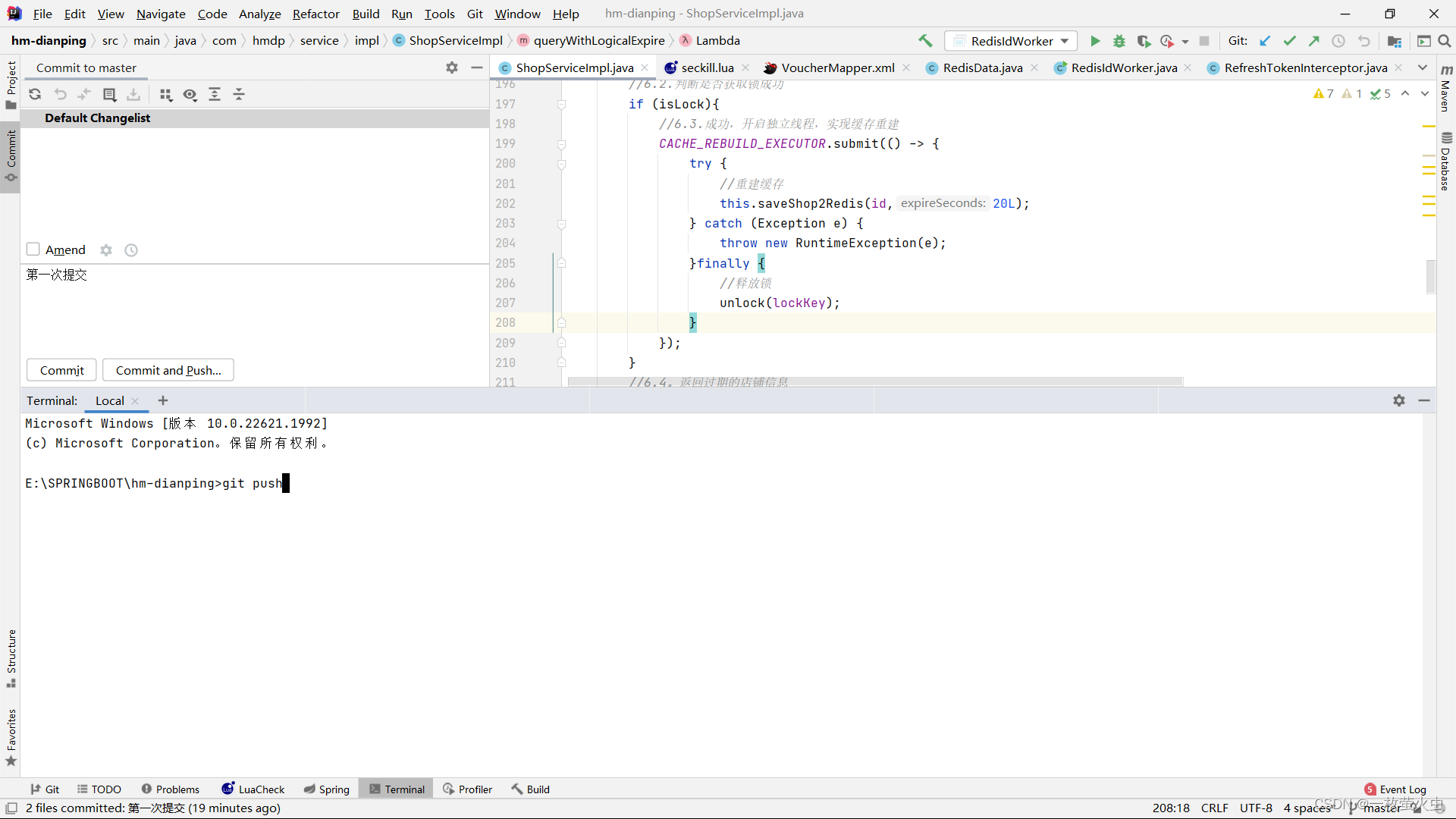The width and height of the screenshot is (1456, 819).
Task: Refresh changes in the commit panel
Action: pos(35,94)
